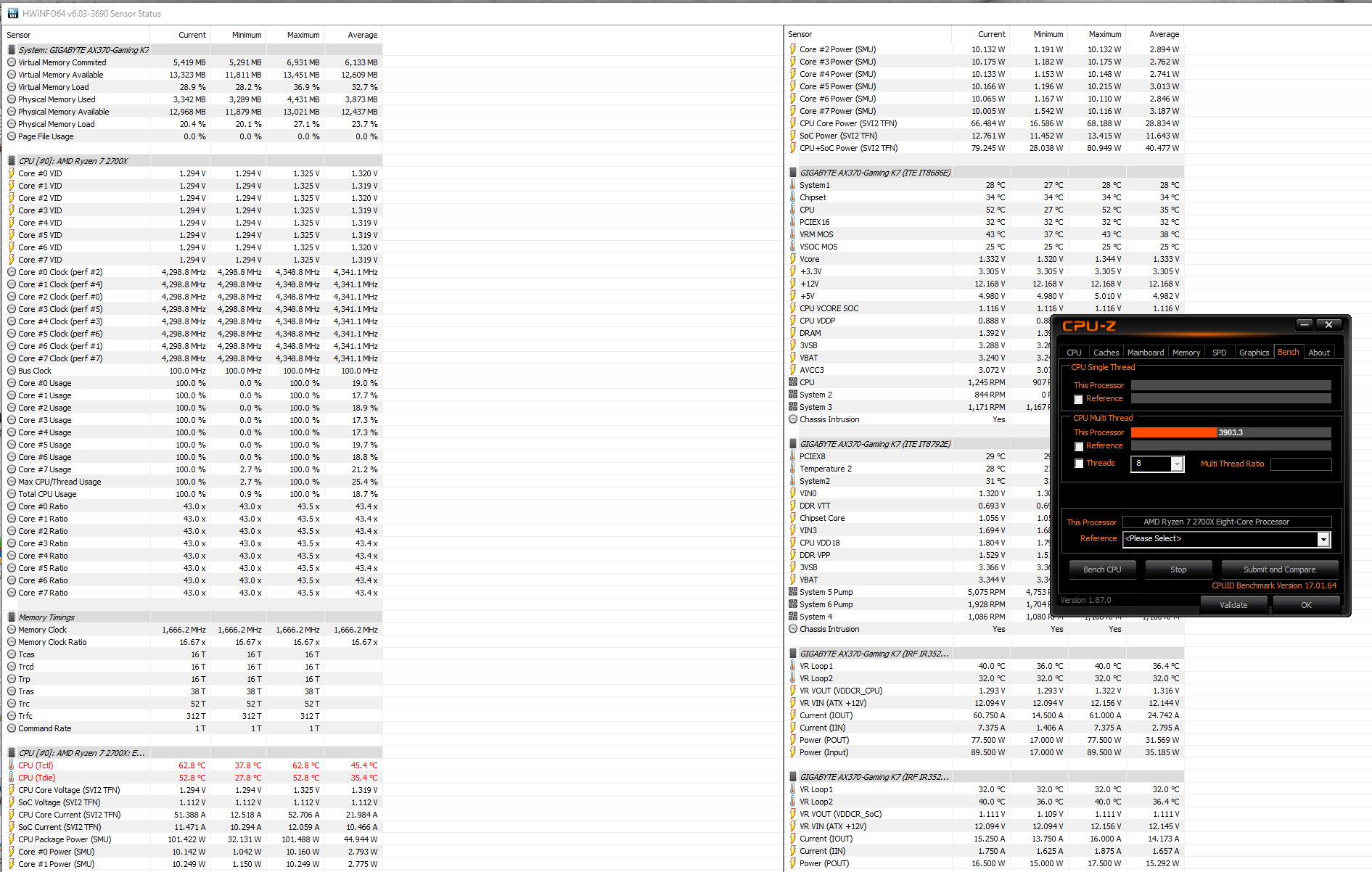Click the ITE IT8686E section chip icon

[x=793, y=173]
